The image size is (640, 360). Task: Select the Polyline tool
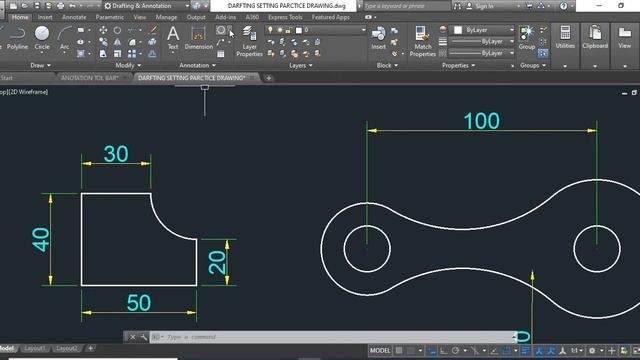pyautogui.click(x=17, y=38)
